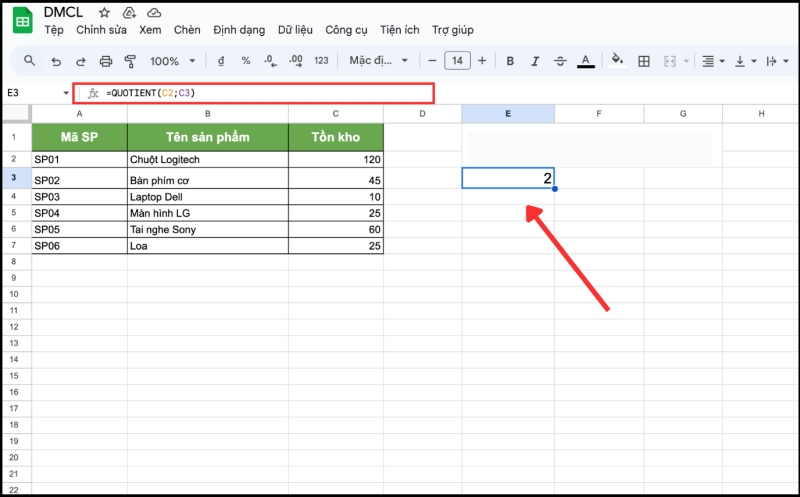800x497 pixels.
Task: Toggle strikethrough formatting
Action: point(560,61)
